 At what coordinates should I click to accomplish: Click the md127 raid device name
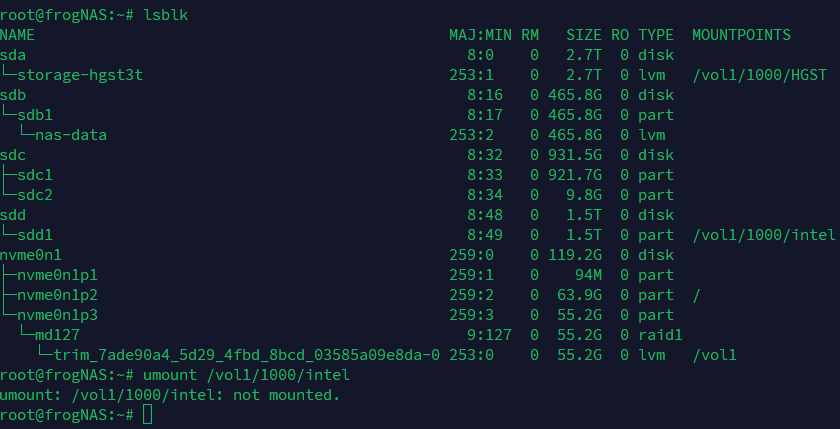[x=57, y=335]
